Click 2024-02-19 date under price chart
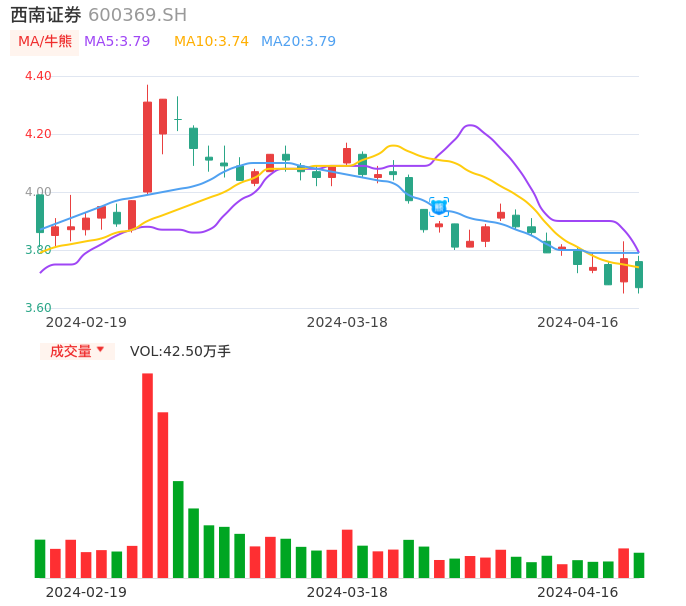This screenshot has width=686, height=606. point(86,322)
